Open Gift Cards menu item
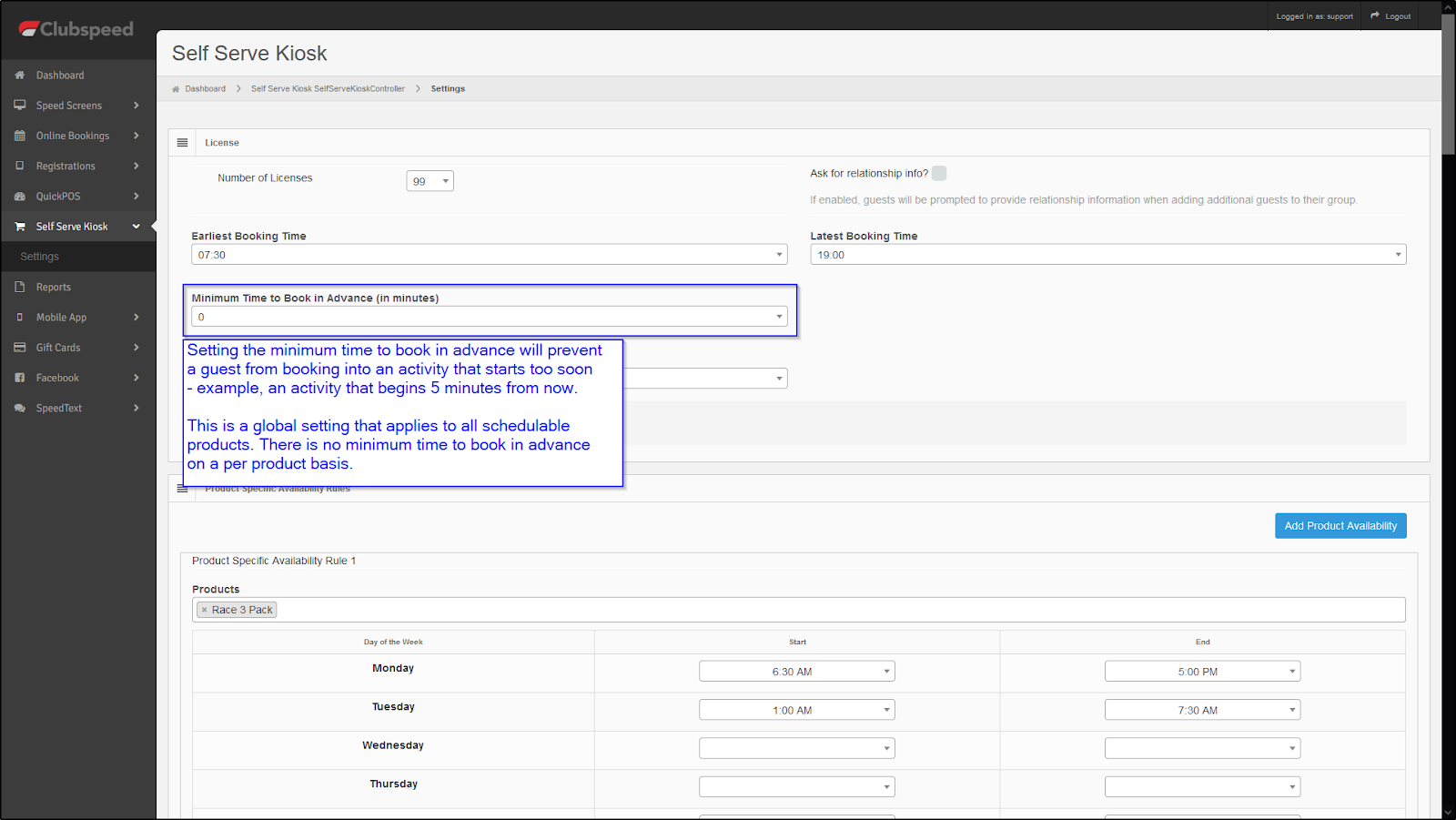1456x820 pixels. (x=78, y=348)
